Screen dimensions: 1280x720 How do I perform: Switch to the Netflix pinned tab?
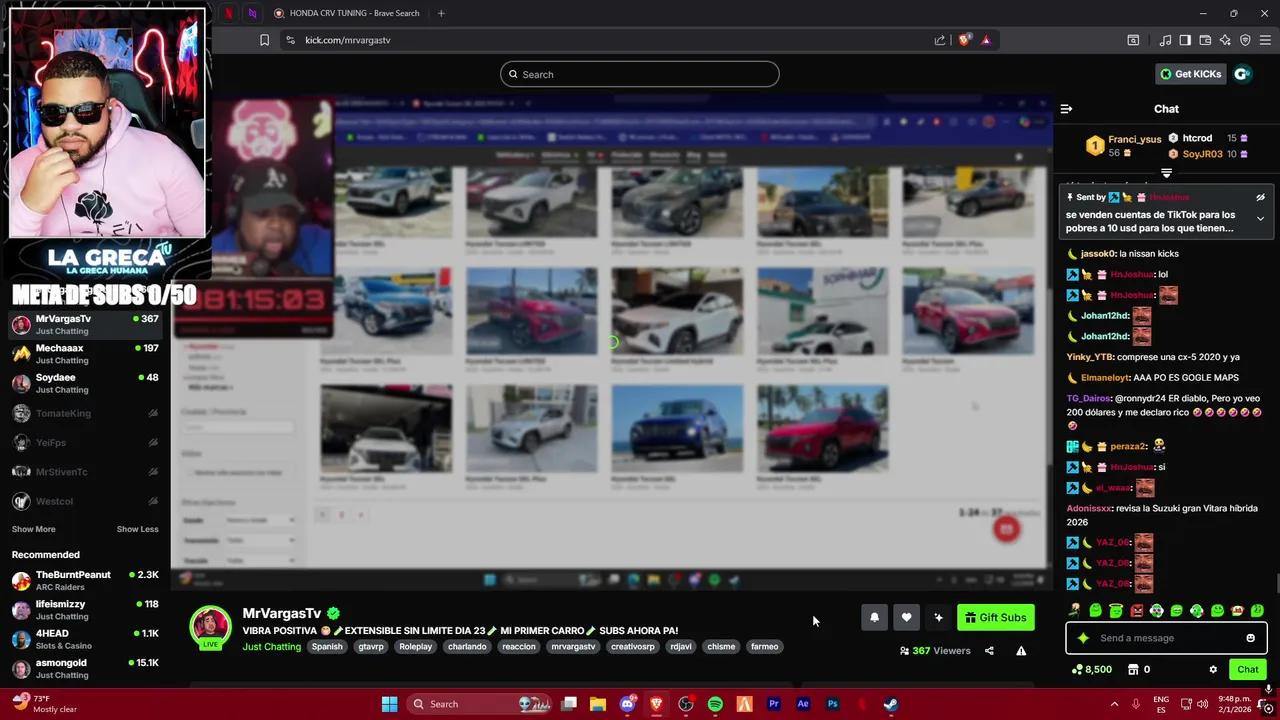[x=229, y=13]
